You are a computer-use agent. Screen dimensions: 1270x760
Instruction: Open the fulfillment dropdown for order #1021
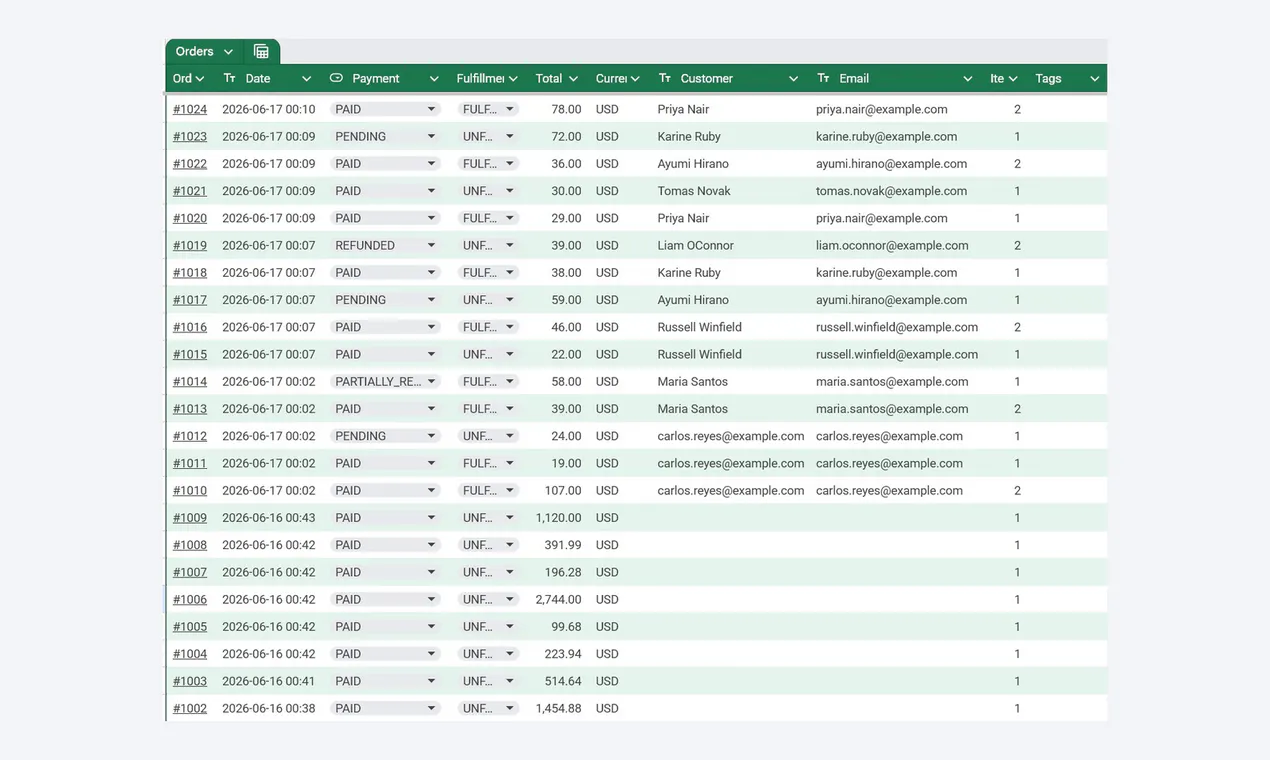510,191
